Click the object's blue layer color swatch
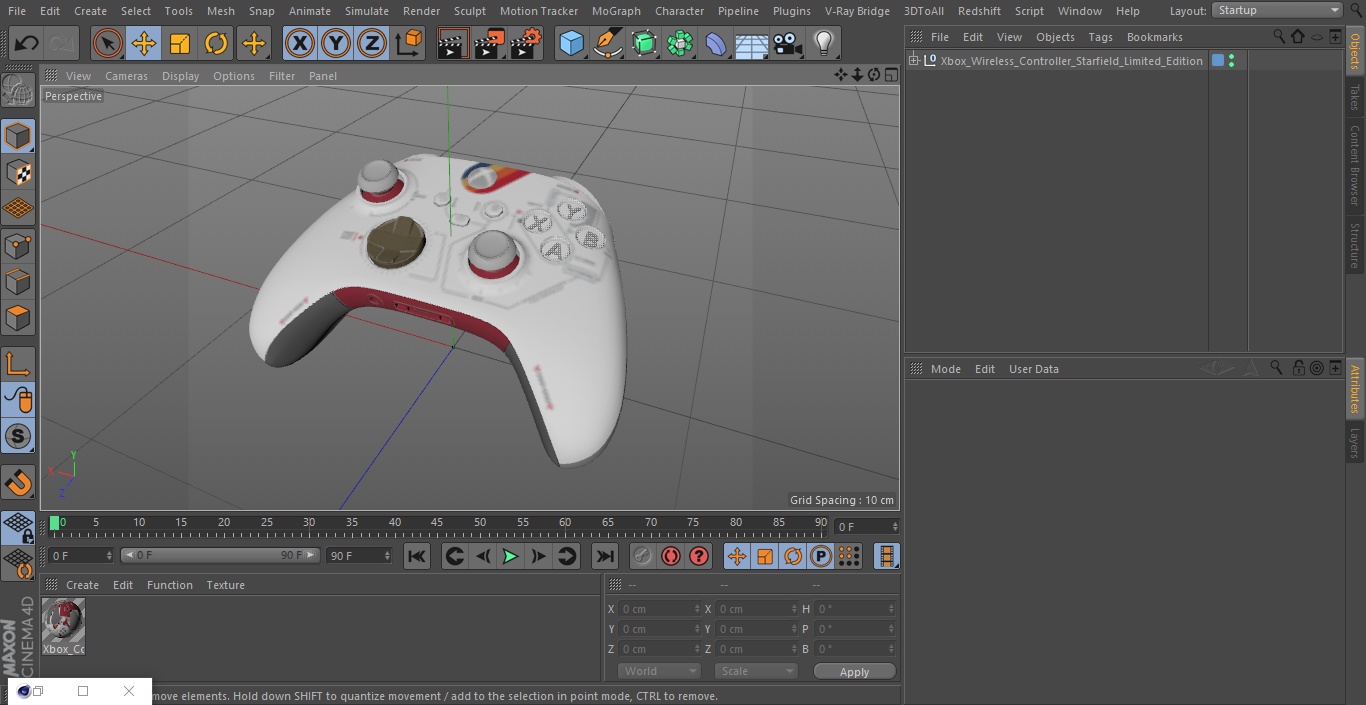 pyautogui.click(x=1218, y=61)
